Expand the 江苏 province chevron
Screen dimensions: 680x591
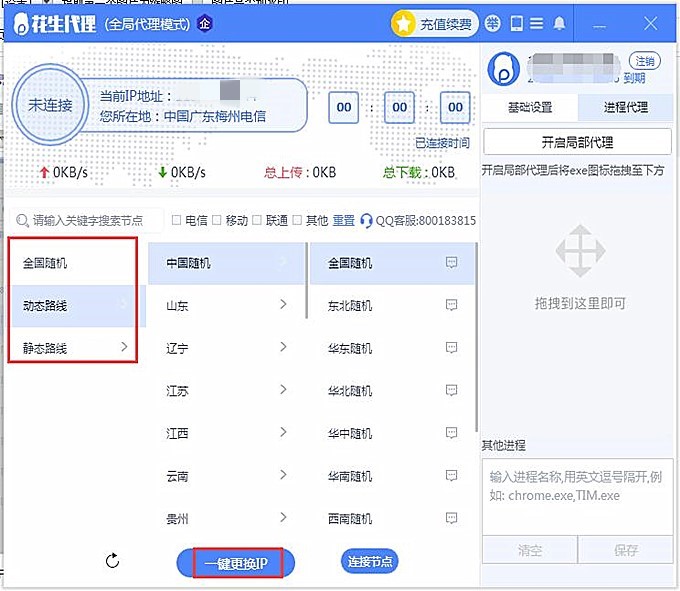(283, 389)
